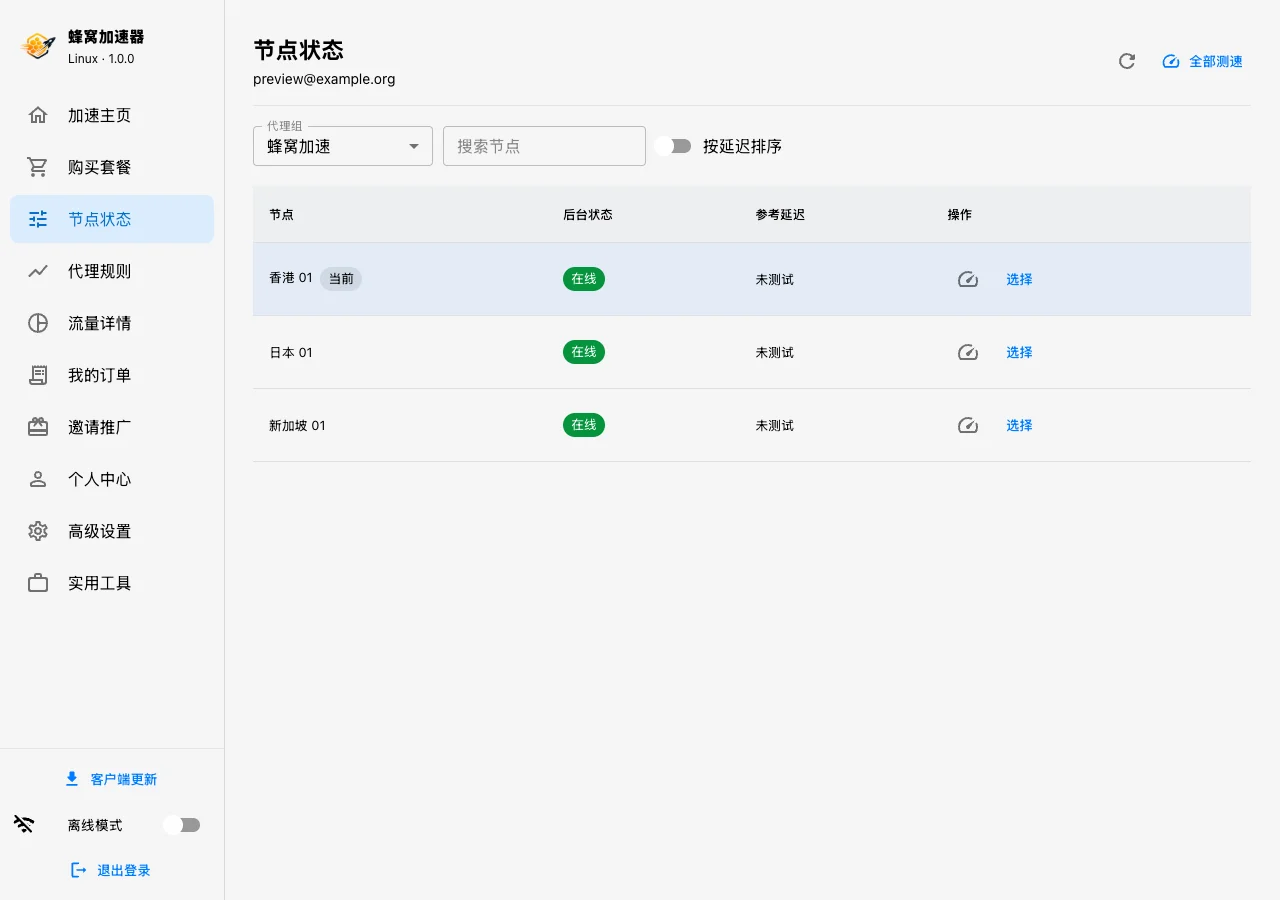The image size is (1280, 900).
Task: Test speed of 新加坡 01 node
Action: 967,425
